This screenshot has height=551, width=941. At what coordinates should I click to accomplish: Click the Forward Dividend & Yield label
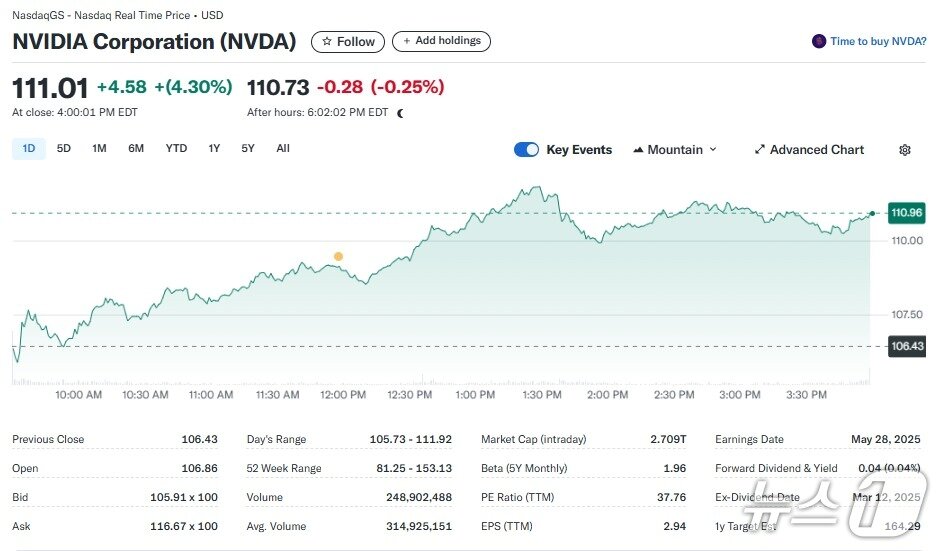(776, 468)
